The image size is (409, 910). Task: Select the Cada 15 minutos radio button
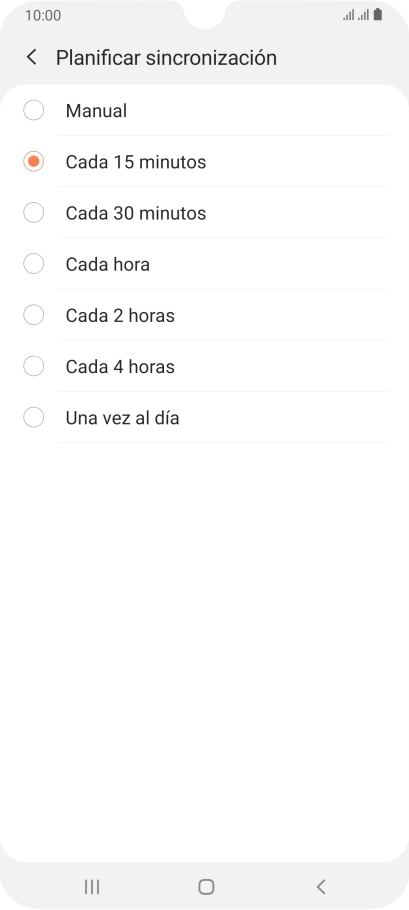(x=34, y=161)
